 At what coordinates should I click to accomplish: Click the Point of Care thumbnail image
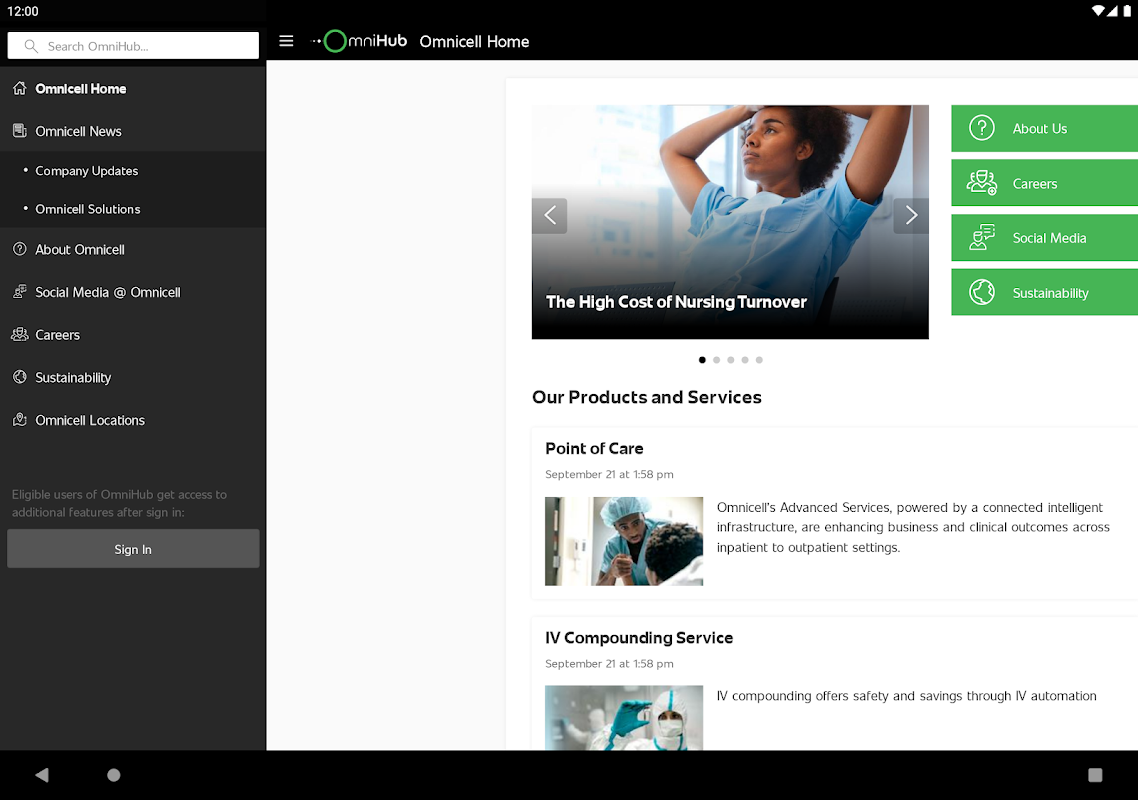pos(624,541)
